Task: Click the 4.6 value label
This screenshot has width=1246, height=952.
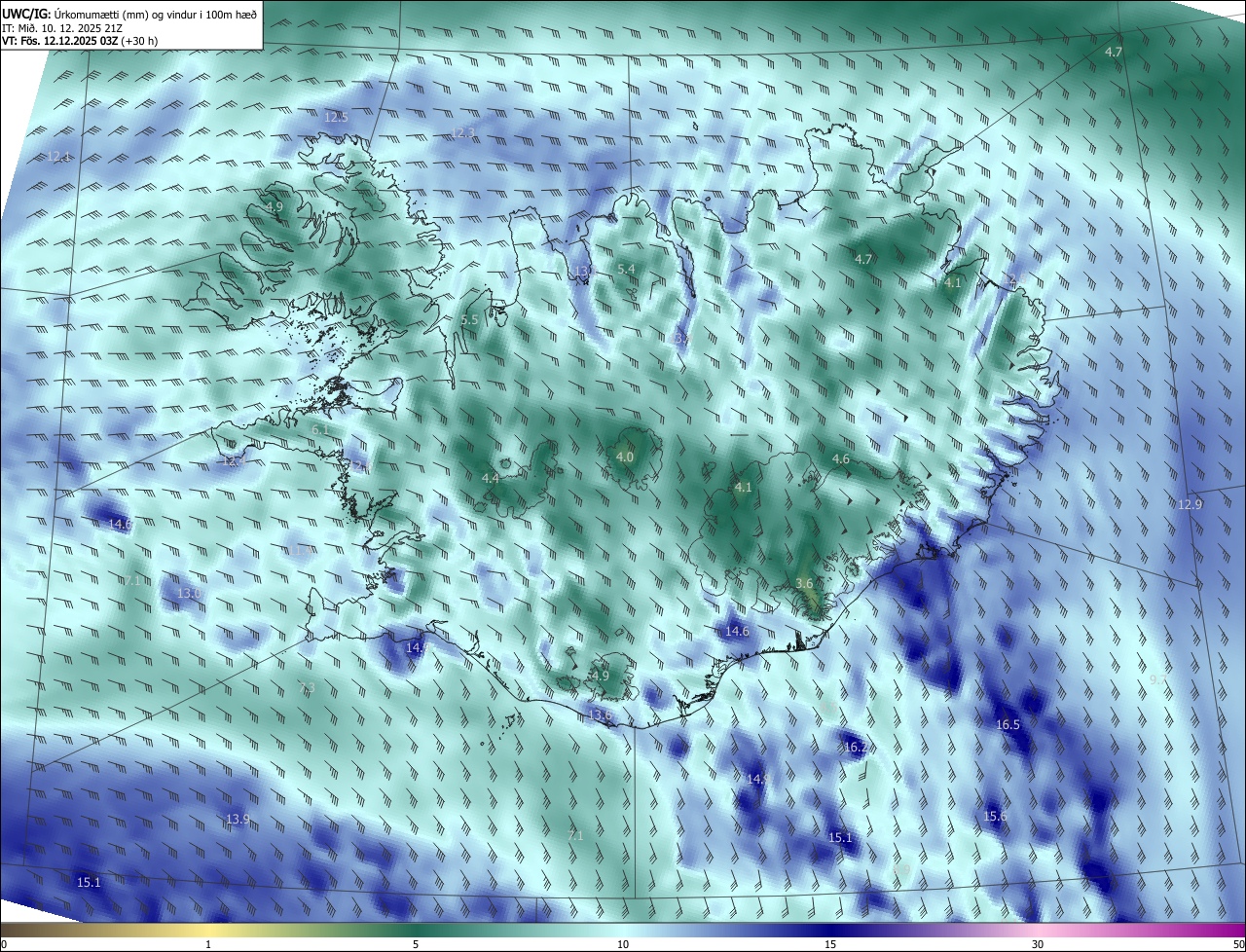Action: pos(841,459)
